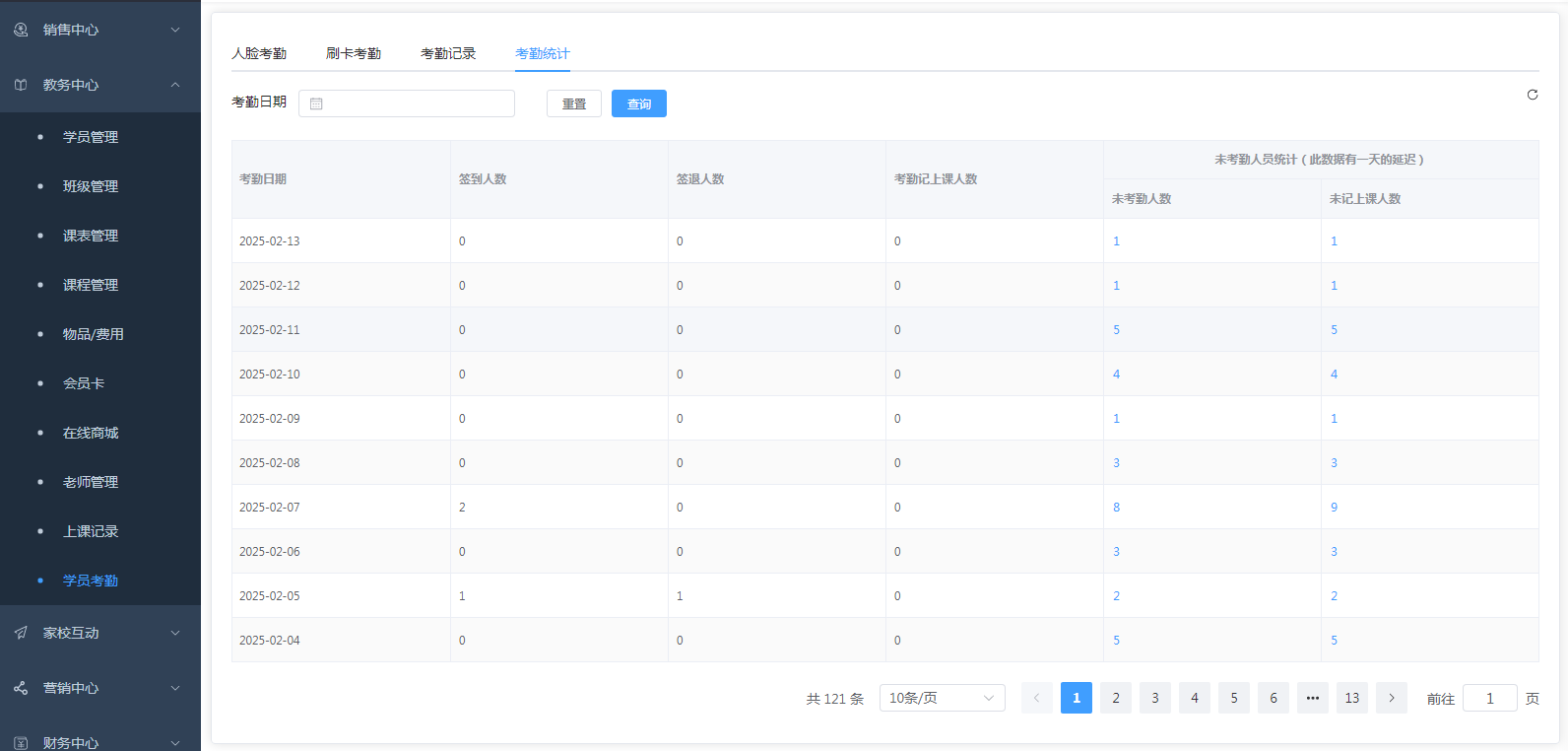
Task: Open 未考勤人数 link 5 for 2025-02-11
Action: (1116, 329)
